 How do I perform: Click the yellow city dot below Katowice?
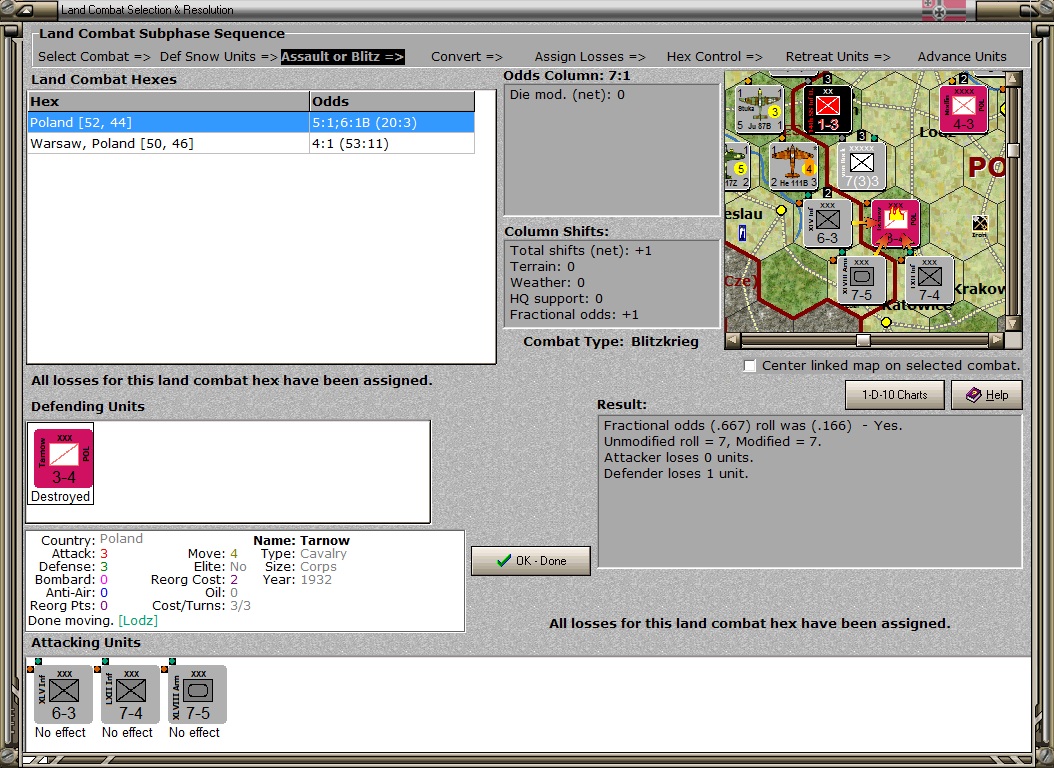tap(887, 323)
